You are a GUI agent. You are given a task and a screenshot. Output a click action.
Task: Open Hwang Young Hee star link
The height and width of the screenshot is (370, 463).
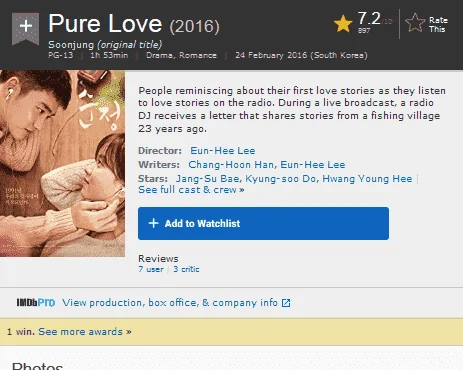click(x=367, y=179)
